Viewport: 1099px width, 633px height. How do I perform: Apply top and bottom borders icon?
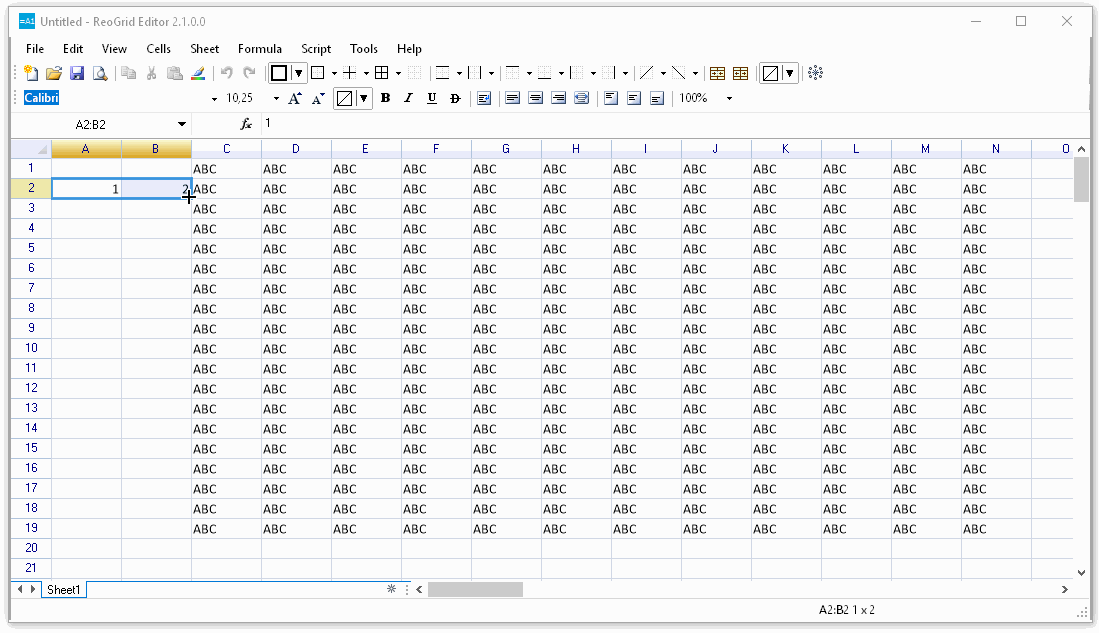coord(442,73)
